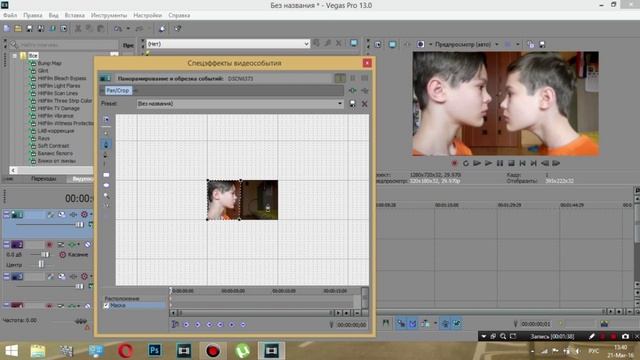Click play from start button
The height and width of the screenshot is (360, 640).
(x=477, y=163)
